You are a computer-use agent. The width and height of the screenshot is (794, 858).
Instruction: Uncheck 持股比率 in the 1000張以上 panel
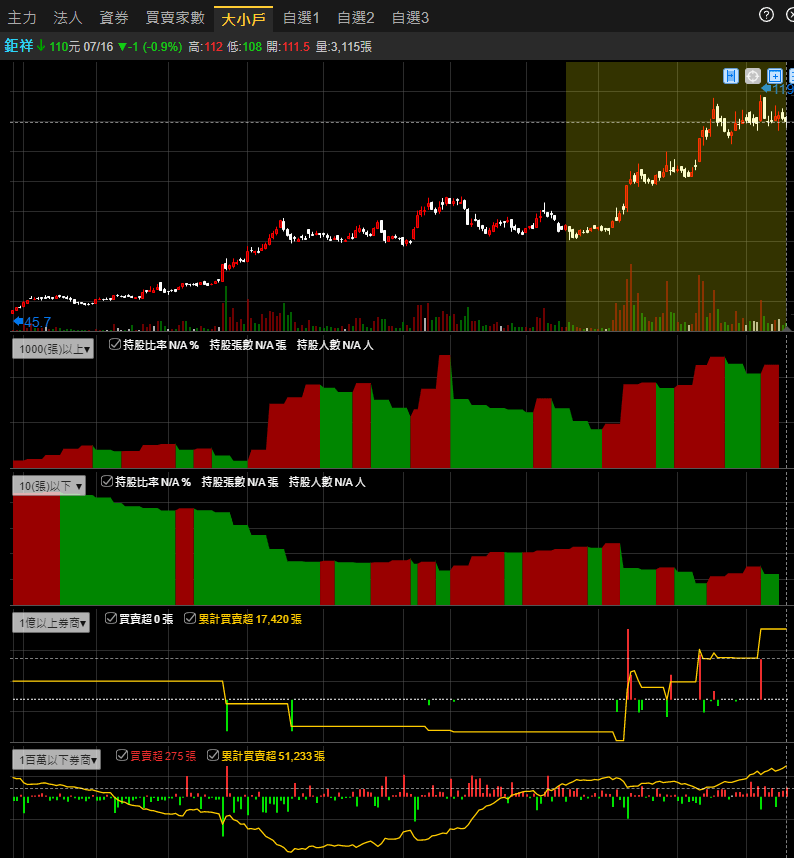[115, 344]
